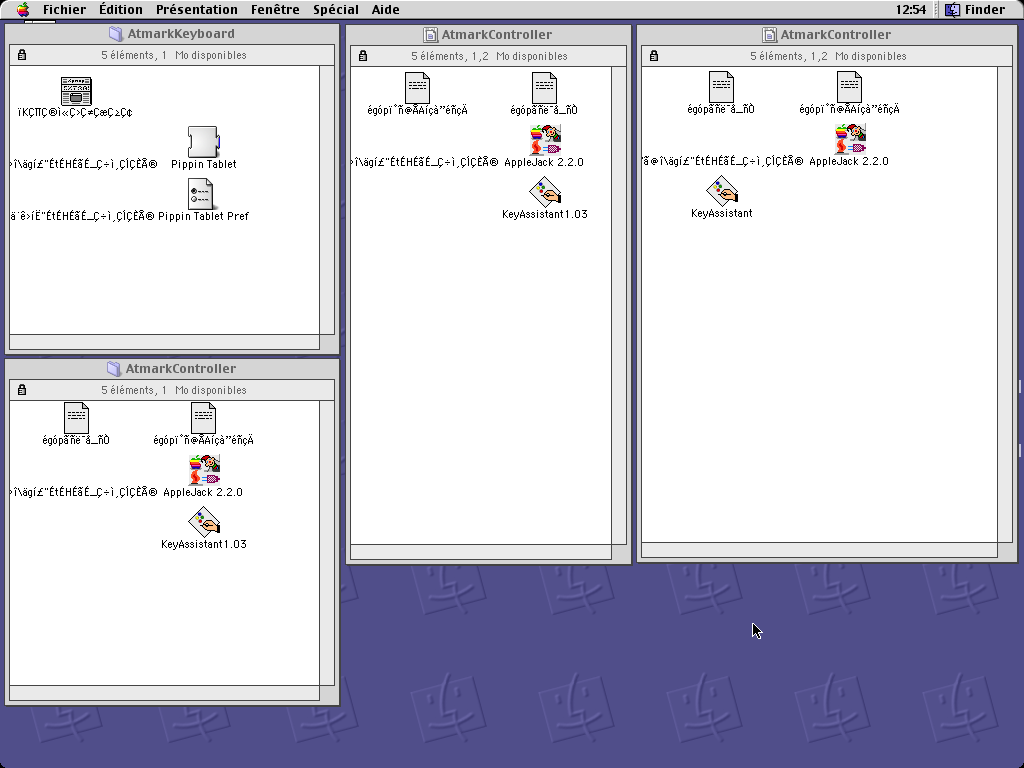The height and width of the screenshot is (768, 1024).
Task: Click the lock icon in rightmost AtmarkController window
Action: [x=654, y=56]
